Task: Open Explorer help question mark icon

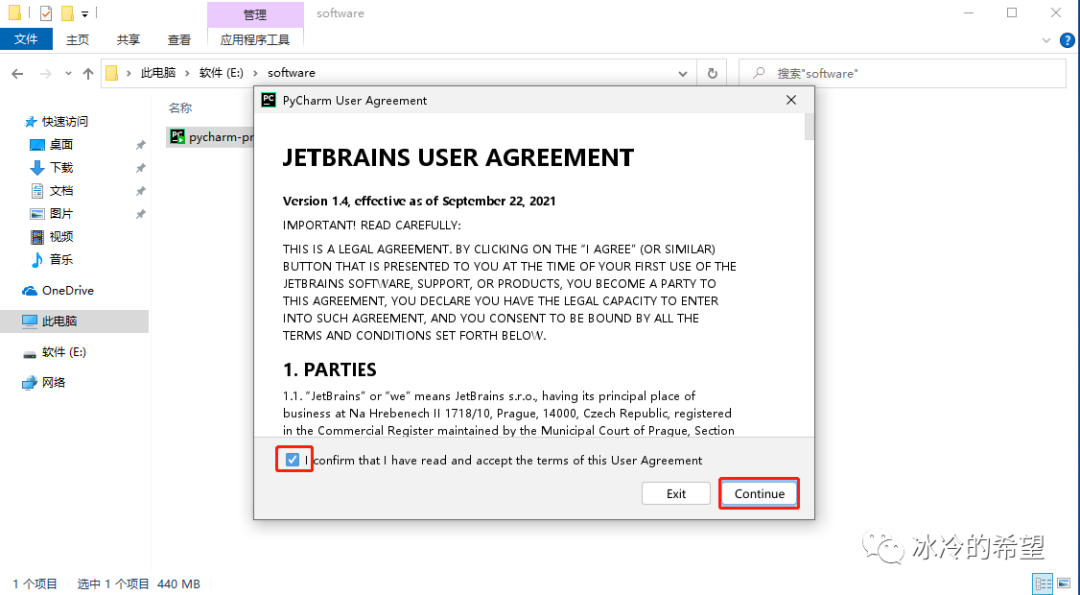Action: coord(1067,41)
